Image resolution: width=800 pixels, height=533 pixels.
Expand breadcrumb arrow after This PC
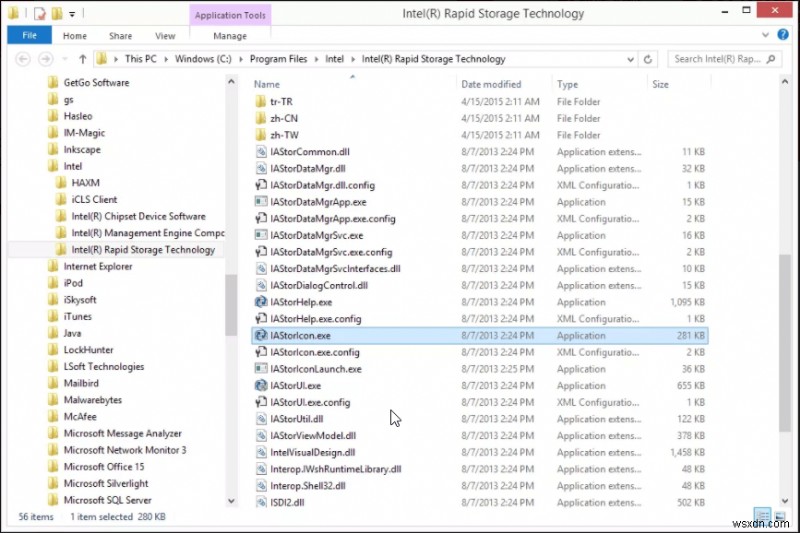[166, 59]
